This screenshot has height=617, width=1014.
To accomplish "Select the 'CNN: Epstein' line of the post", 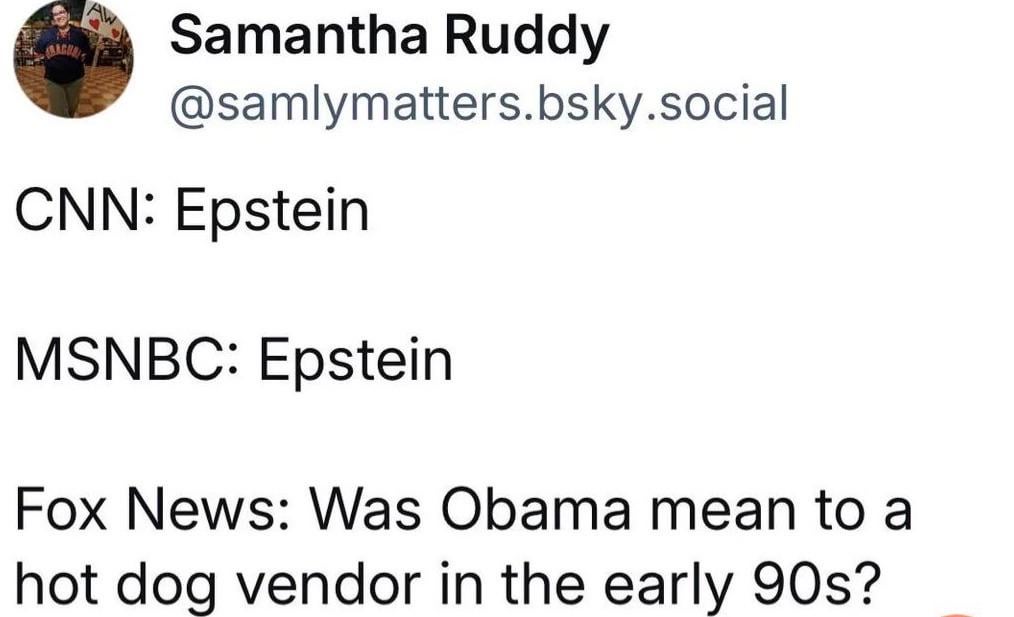I will tap(192, 211).
